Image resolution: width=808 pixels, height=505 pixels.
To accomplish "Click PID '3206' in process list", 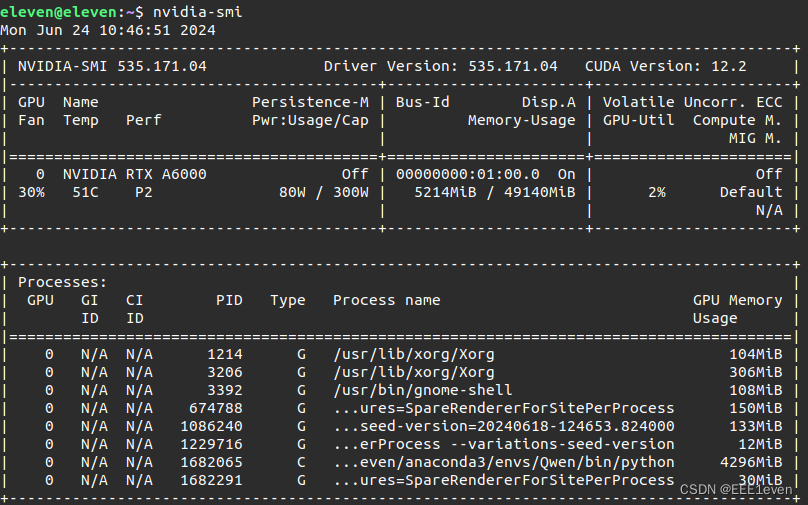I will [225, 373].
